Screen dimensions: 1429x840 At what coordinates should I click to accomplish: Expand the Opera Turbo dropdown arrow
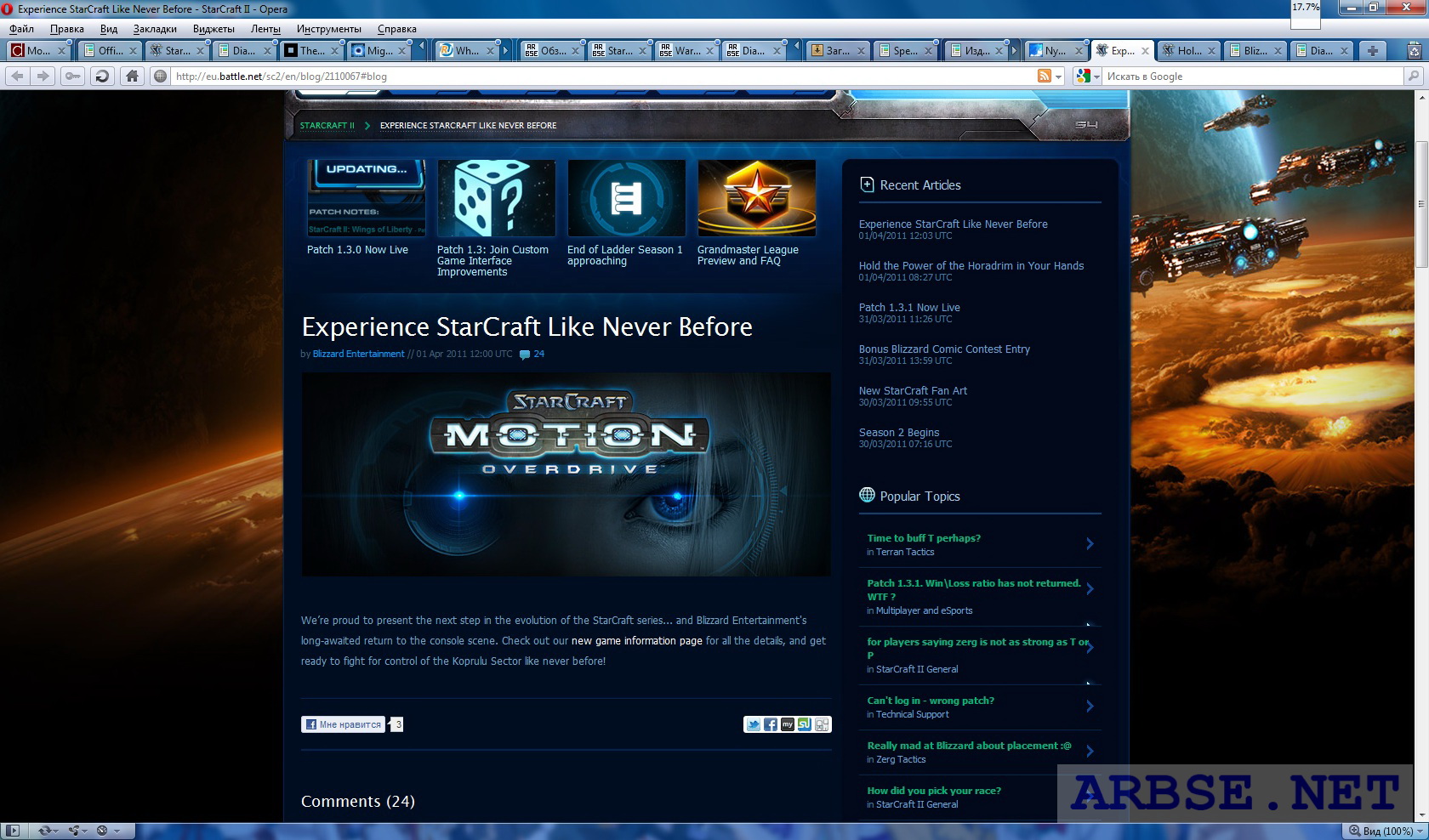pos(117,831)
